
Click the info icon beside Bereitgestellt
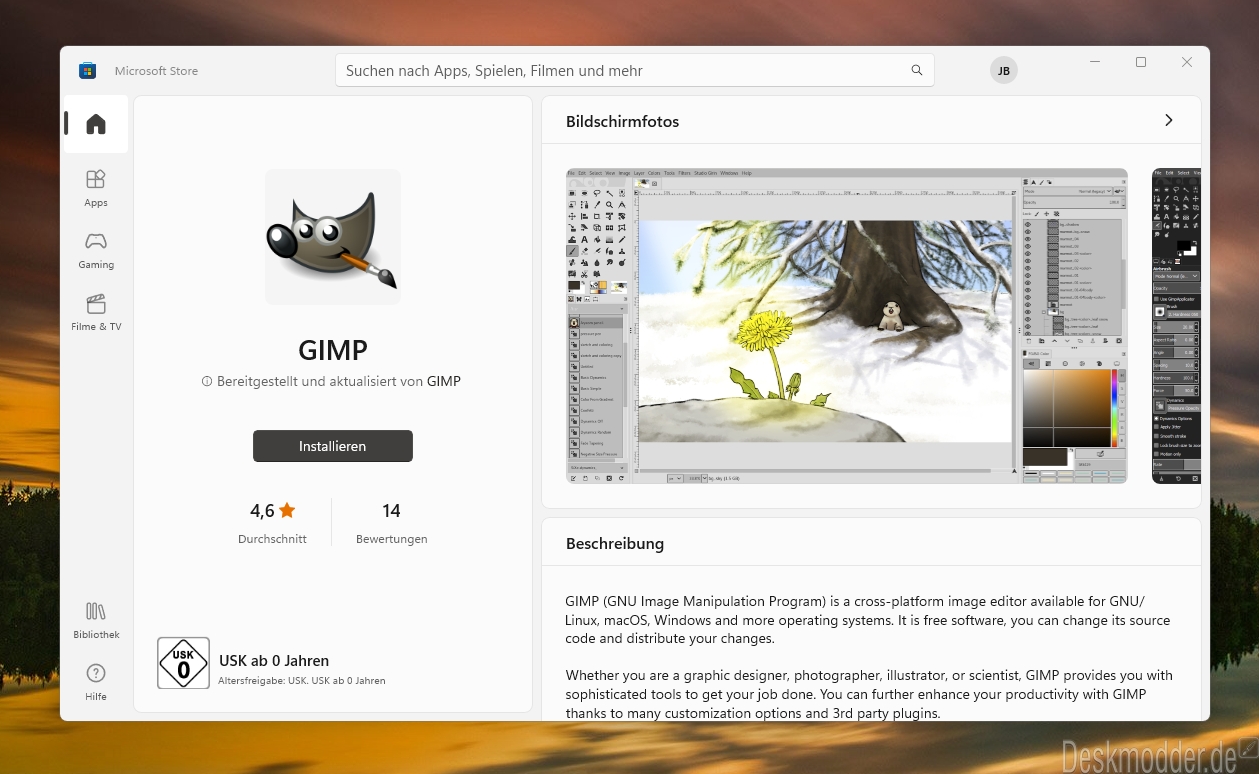(x=207, y=381)
